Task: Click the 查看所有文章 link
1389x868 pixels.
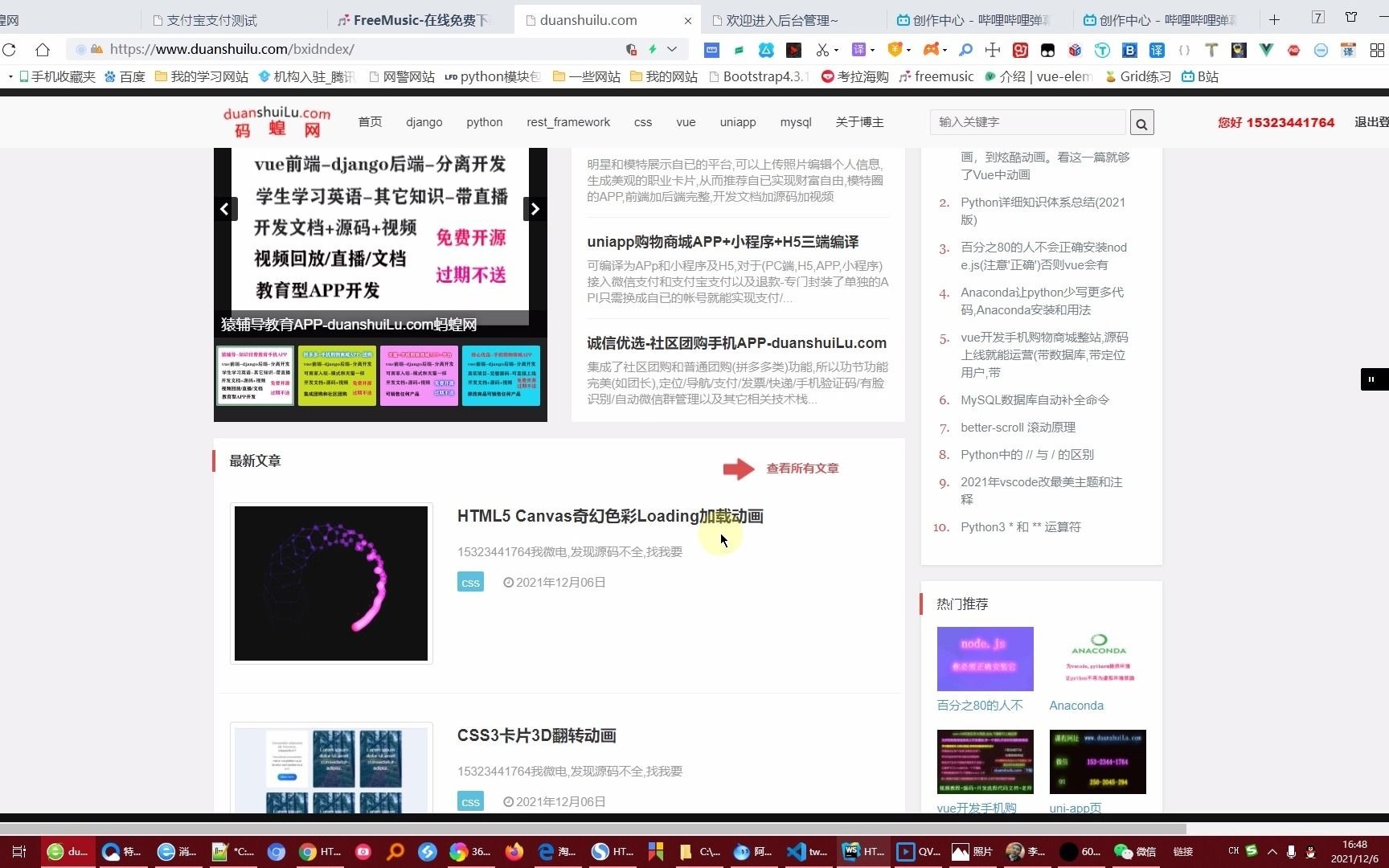Action: [802, 468]
